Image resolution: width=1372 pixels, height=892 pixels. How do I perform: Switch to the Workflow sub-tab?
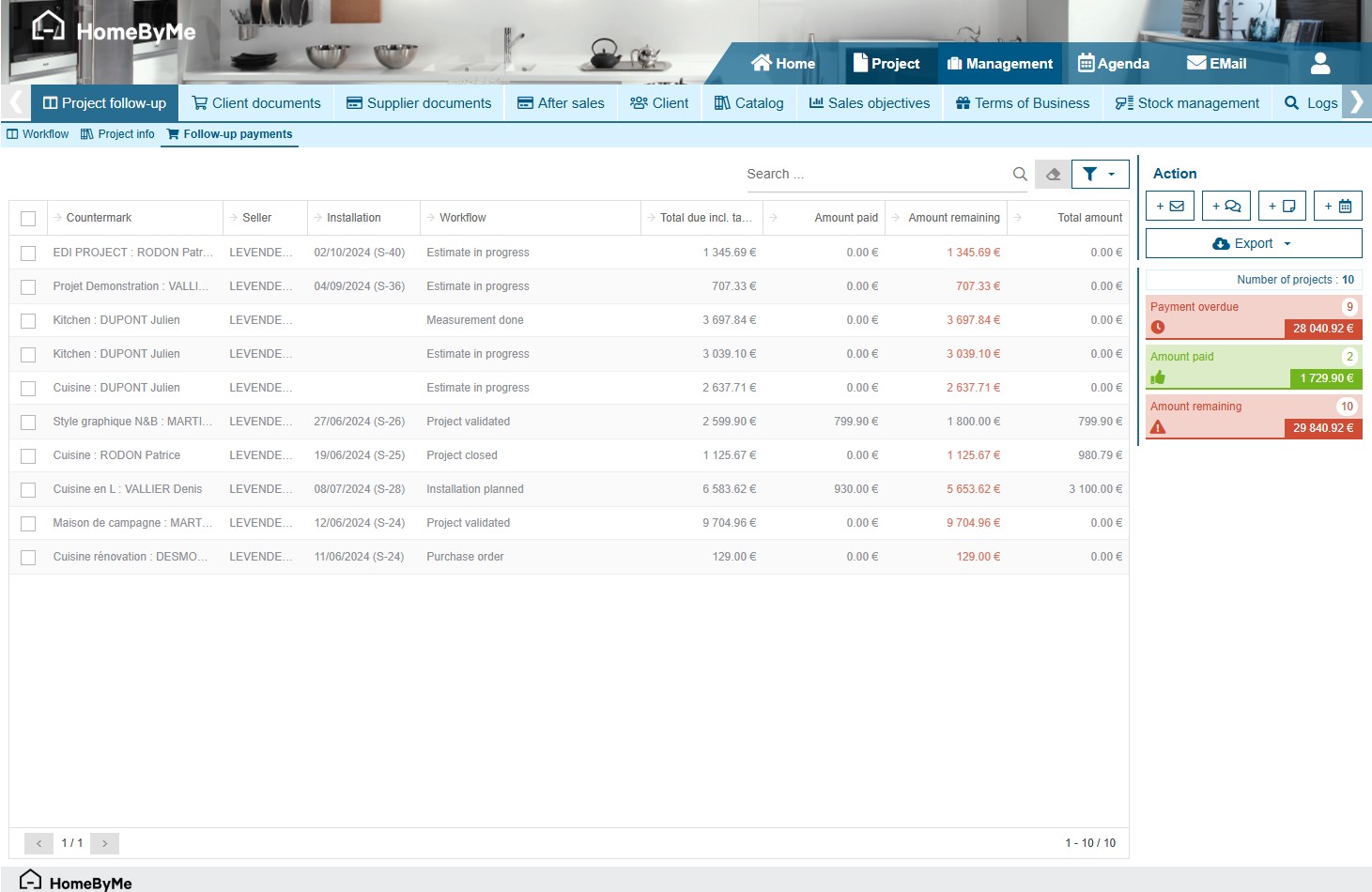(38, 134)
